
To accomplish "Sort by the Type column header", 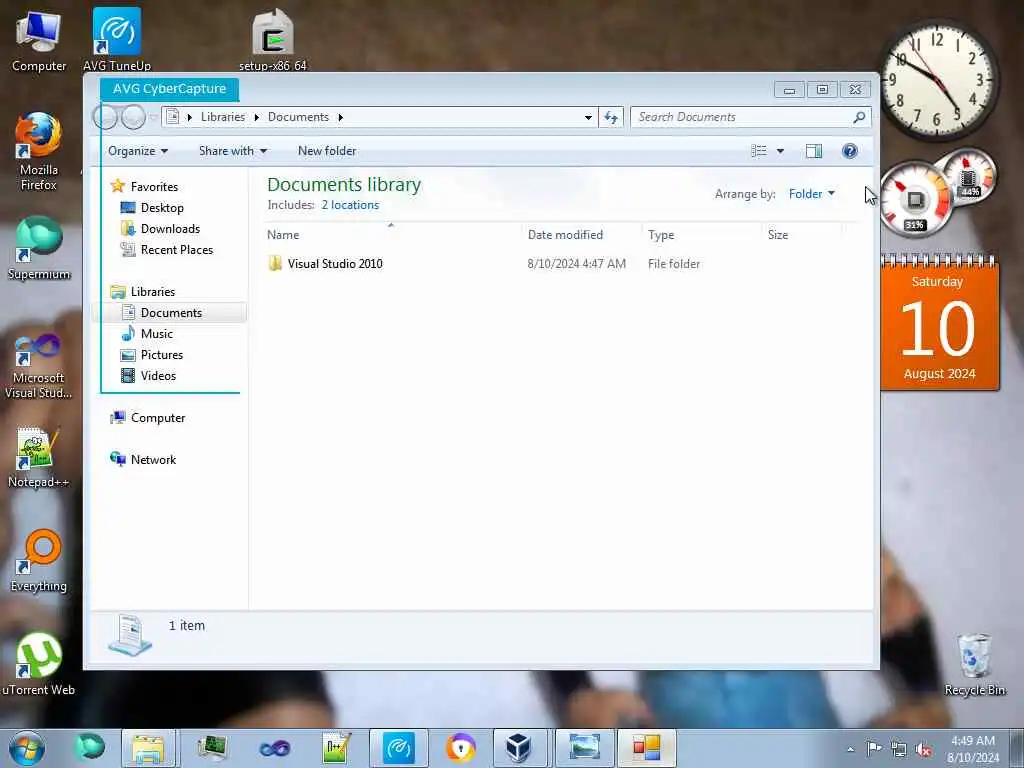I will [x=702, y=235].
